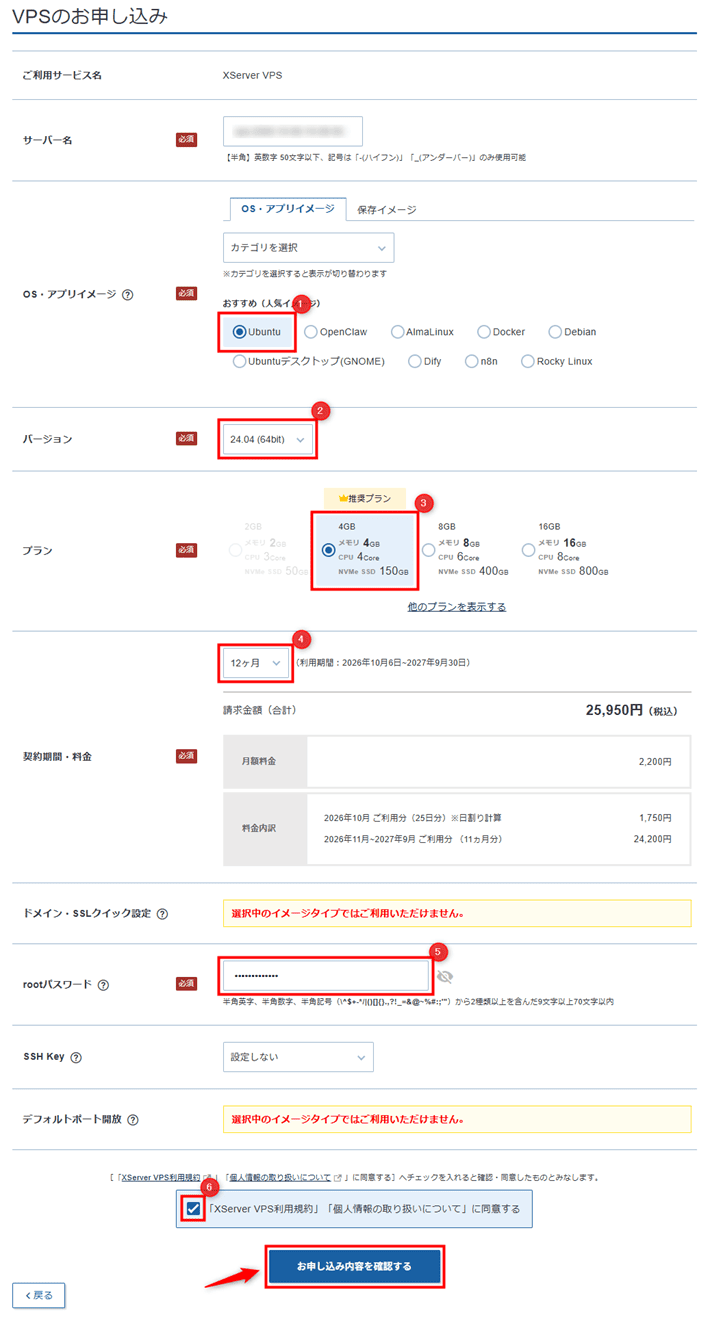The width and height of the screenshot is (710, 1317).
Task: Choose the AlmaLinux image option
Action: [x=398, y=332]
